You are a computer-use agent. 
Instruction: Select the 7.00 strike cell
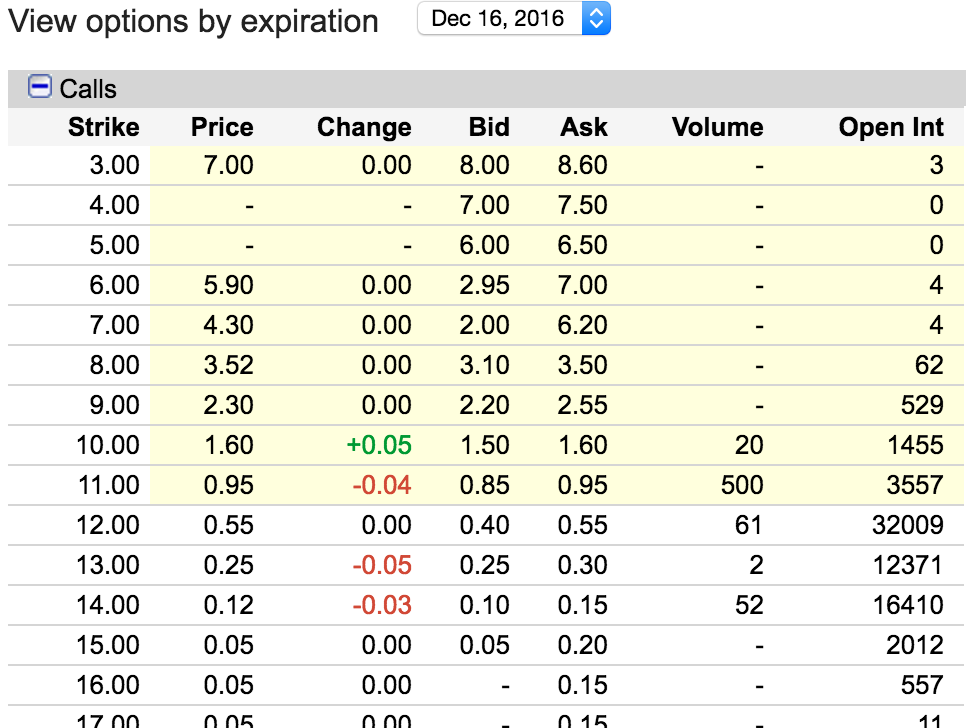click(115, 325)
